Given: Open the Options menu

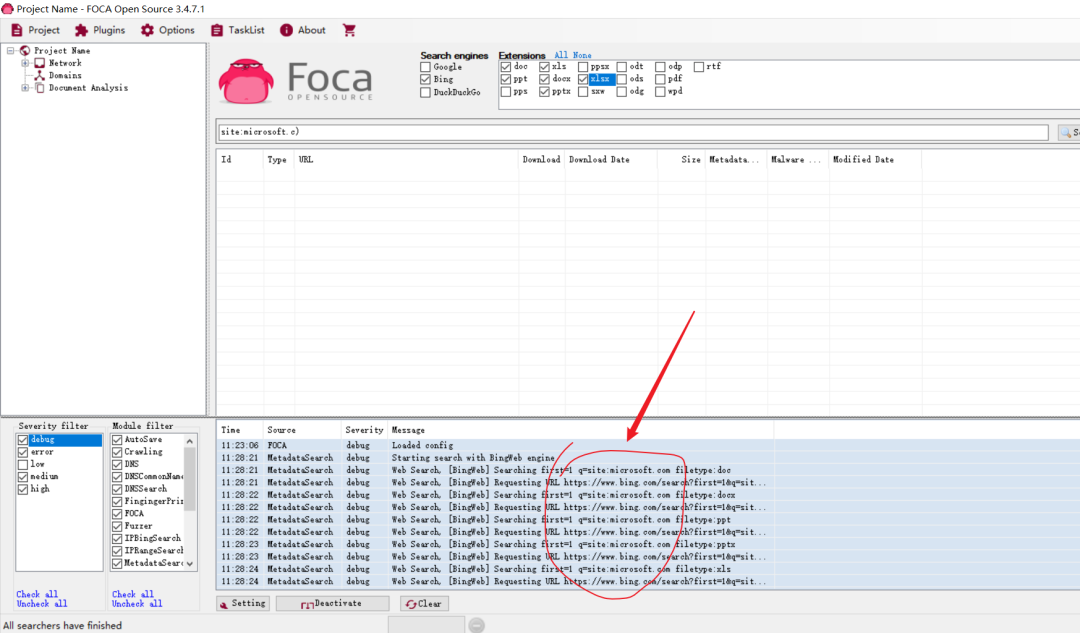Looking at the screenshot, I should pos(167,30).
